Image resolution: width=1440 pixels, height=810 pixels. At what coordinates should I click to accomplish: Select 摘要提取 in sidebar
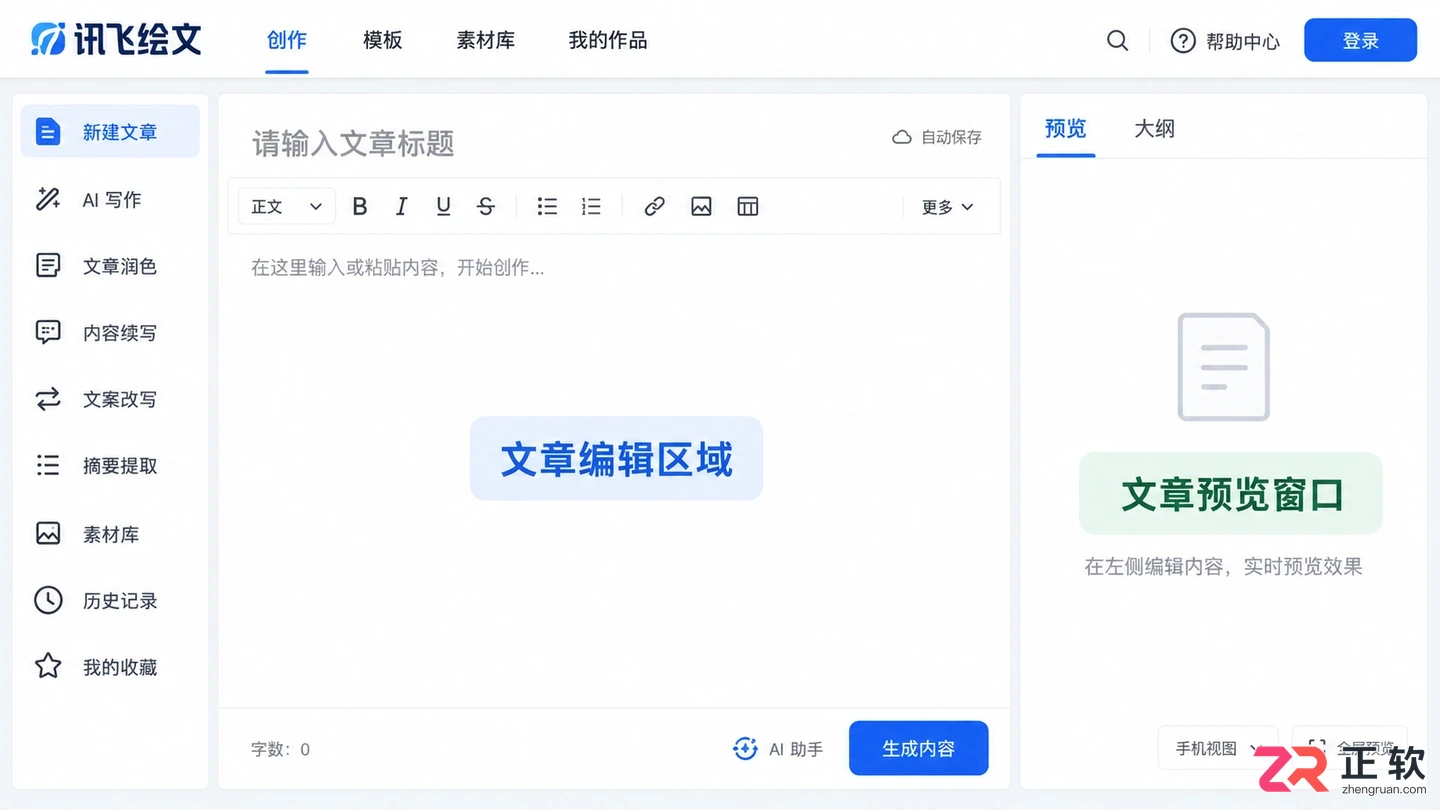(110, 466)
